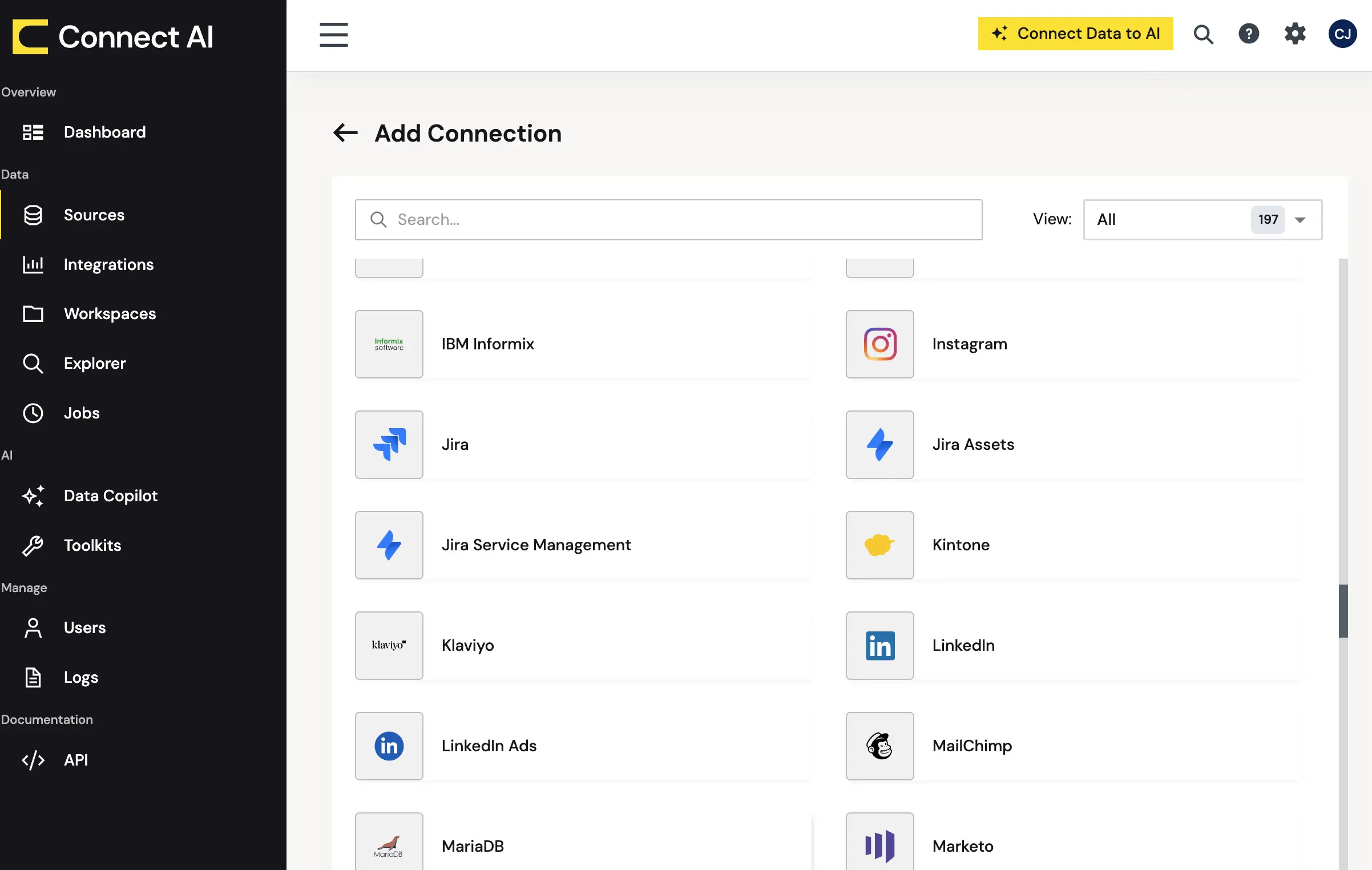
Task: Click the Marketo connector name
Action: [963, 847]
